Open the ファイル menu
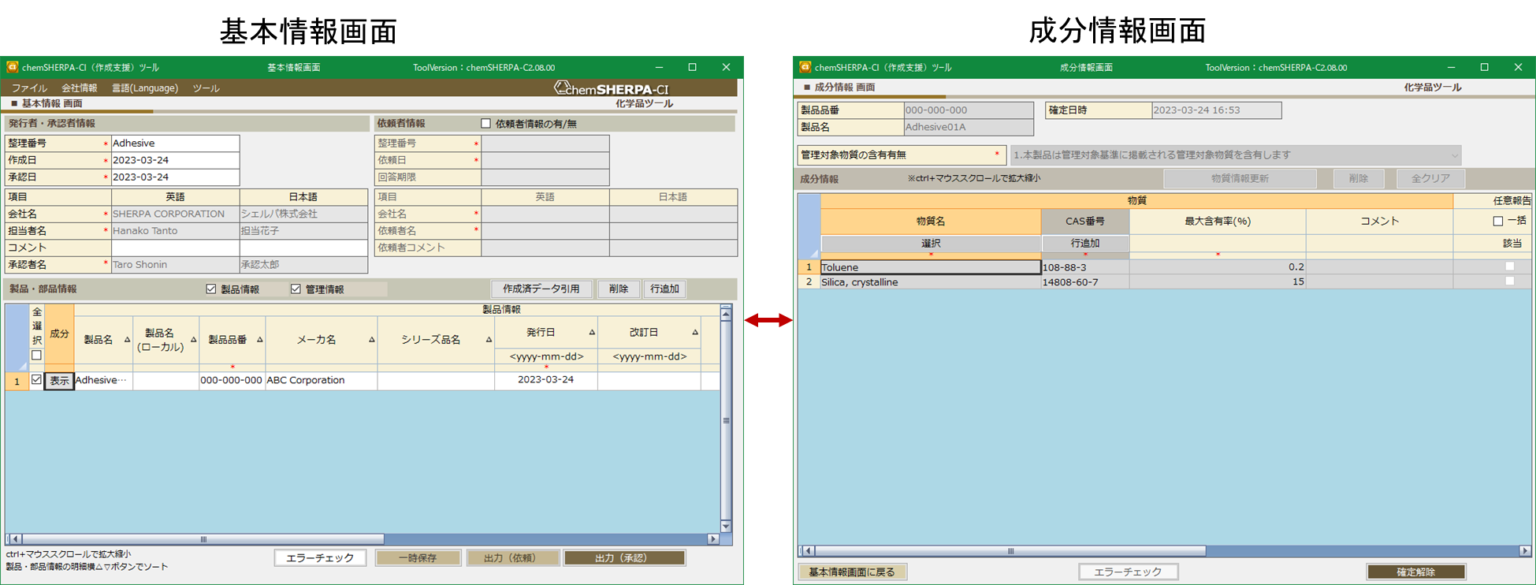This screenshot has height=585, width=1536. click(x=29, y=88)
